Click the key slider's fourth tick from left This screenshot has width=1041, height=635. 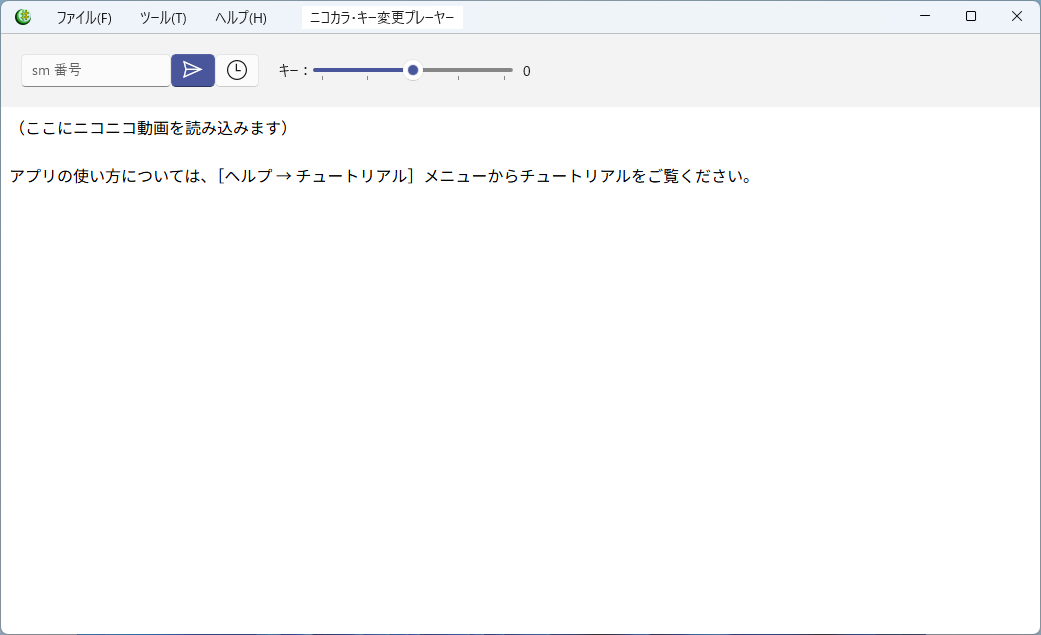(458, 71)
